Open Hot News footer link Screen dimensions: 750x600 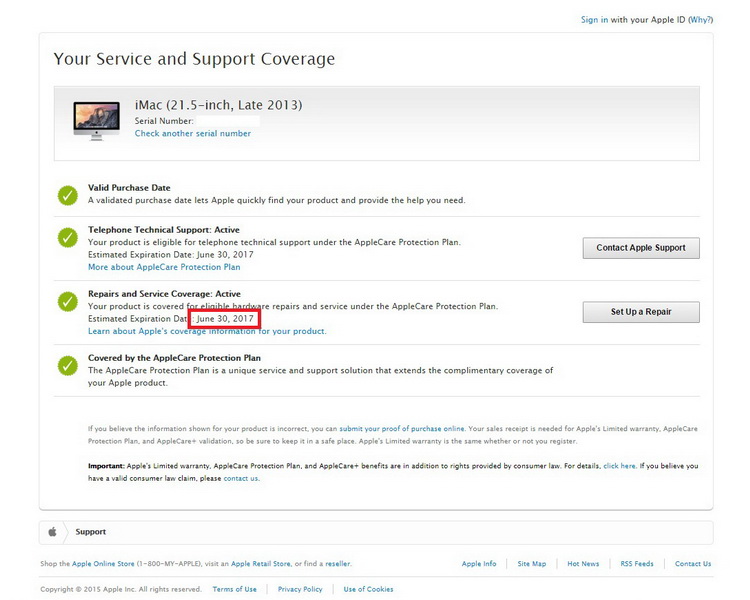click(583, 564)
